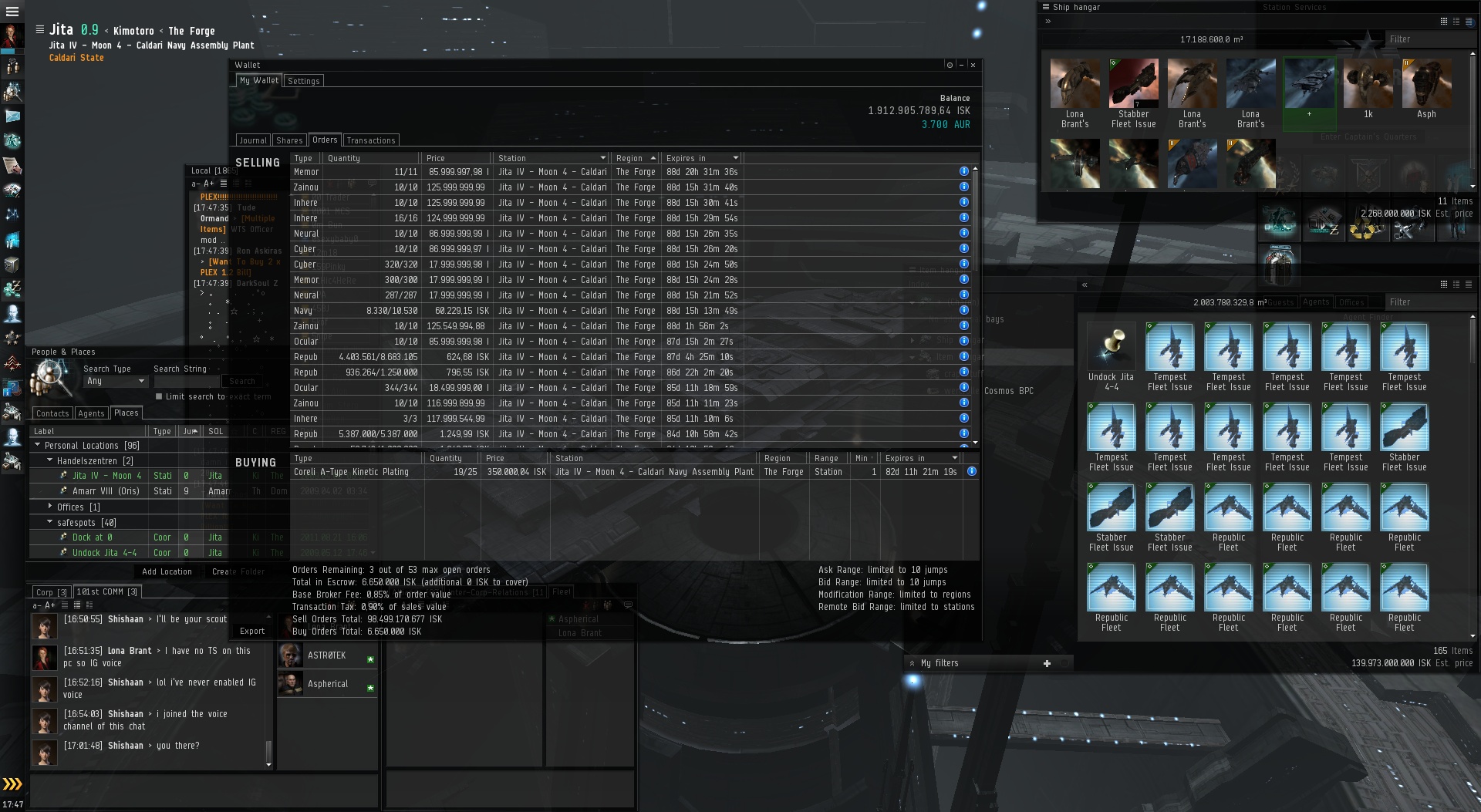Expand the Neocom with the yellow arrows
Viewport: 1481px width, 812px height.
12,784
